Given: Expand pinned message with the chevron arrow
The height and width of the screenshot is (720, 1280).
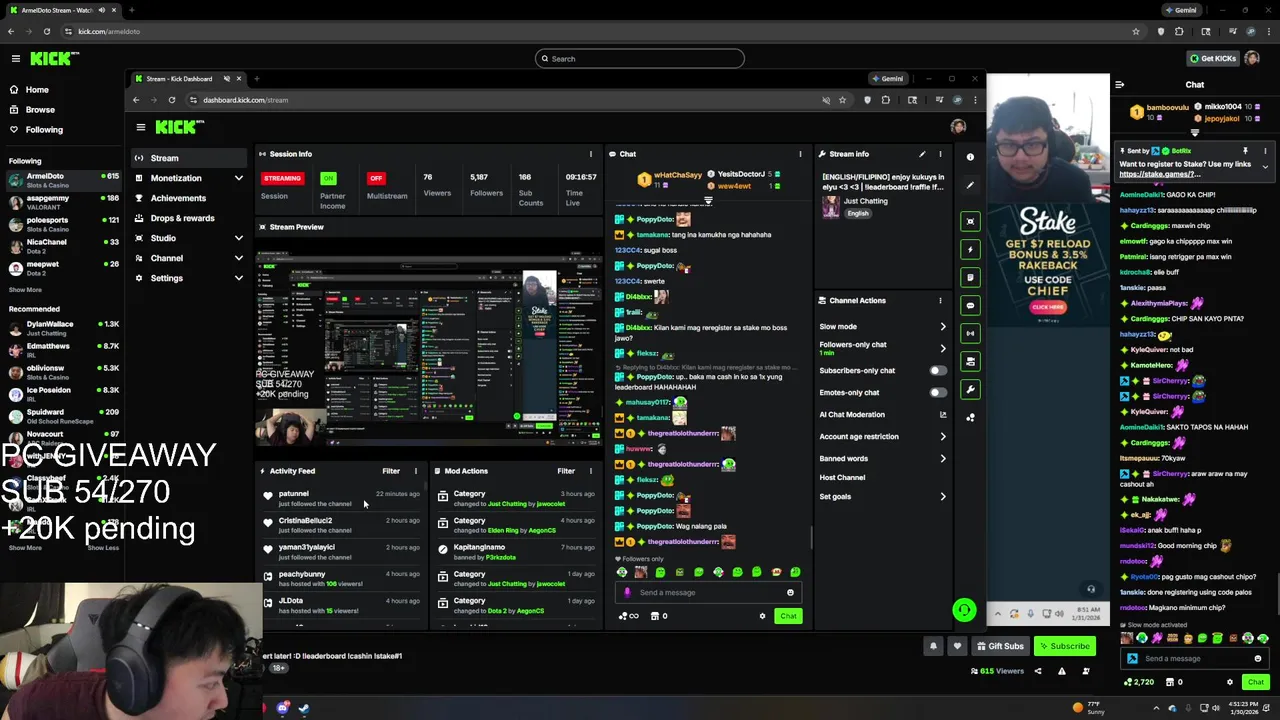Looking at the screenshot, I should pyautogui.click(x=1265, y=167).
